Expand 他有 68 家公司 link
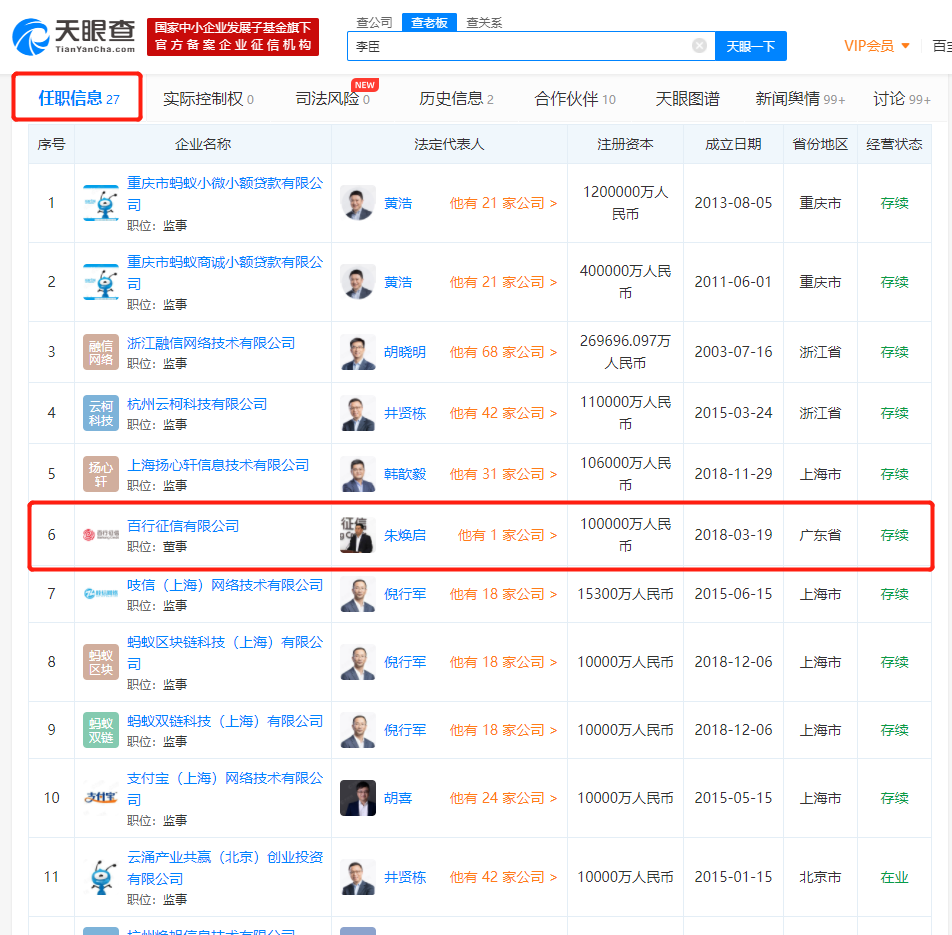This screenshot has height=935, width=952. [x=503, y=352]
